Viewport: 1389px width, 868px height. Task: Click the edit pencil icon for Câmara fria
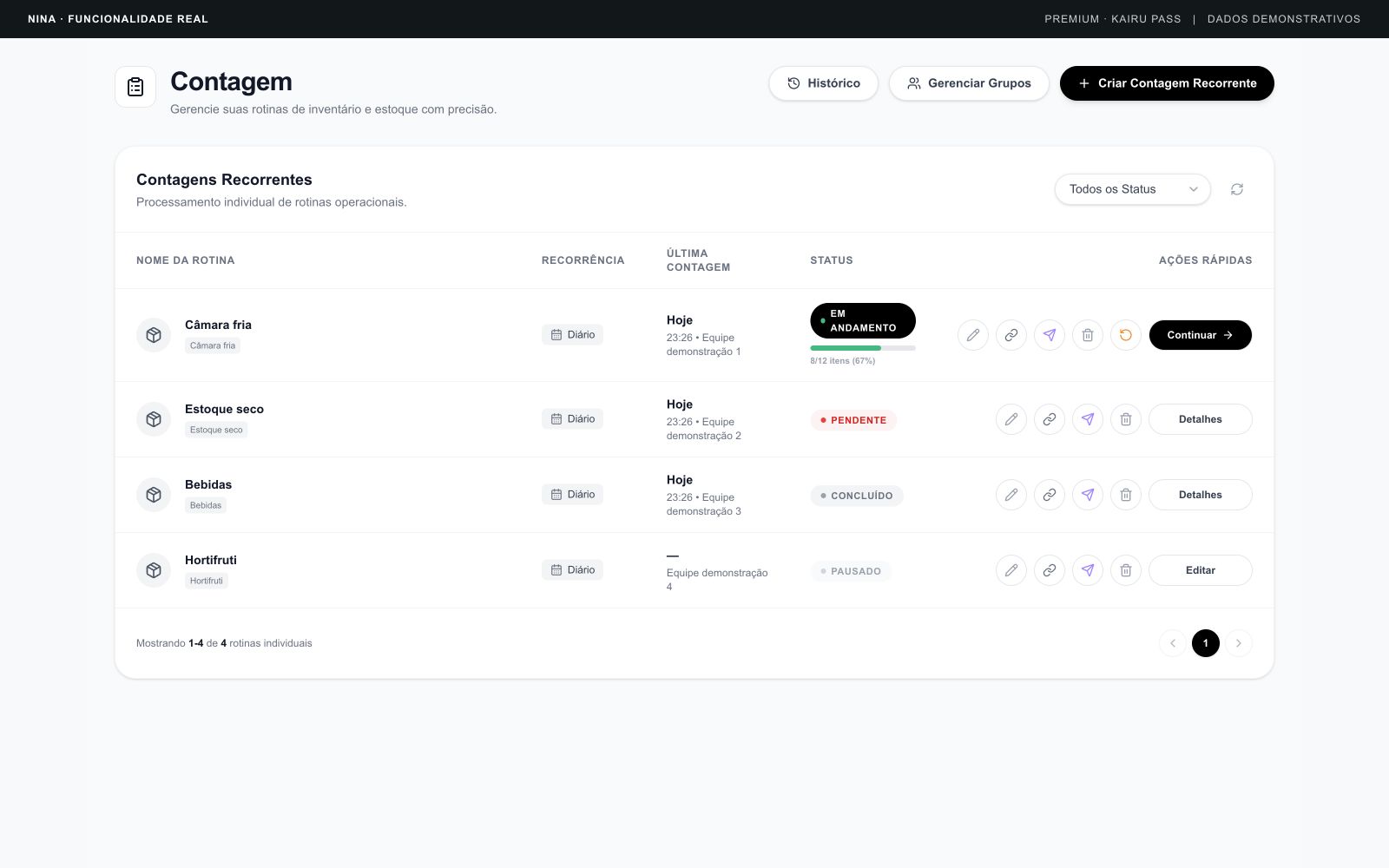(x=973, y=335)
